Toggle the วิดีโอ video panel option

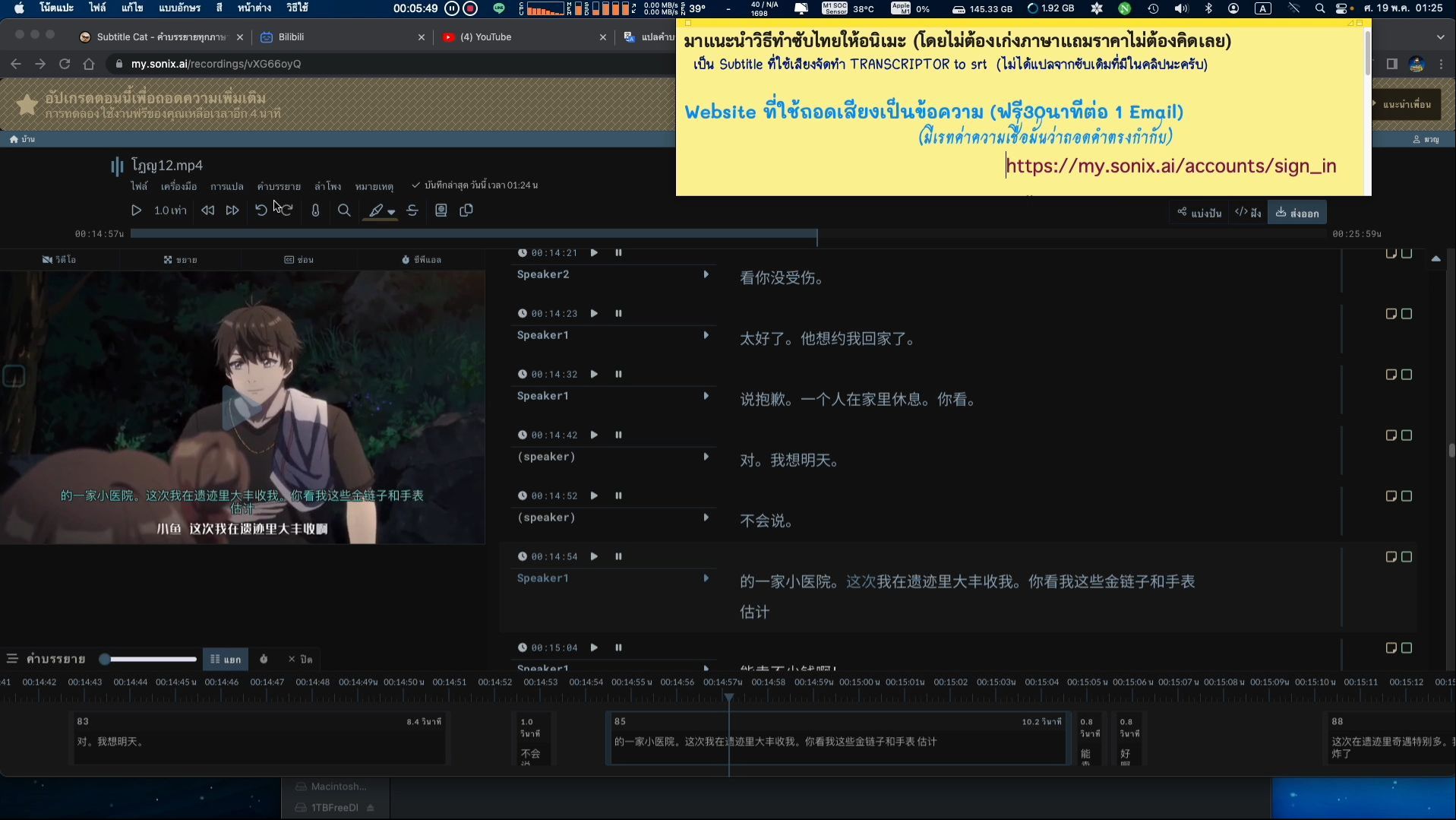coord(59,260)
